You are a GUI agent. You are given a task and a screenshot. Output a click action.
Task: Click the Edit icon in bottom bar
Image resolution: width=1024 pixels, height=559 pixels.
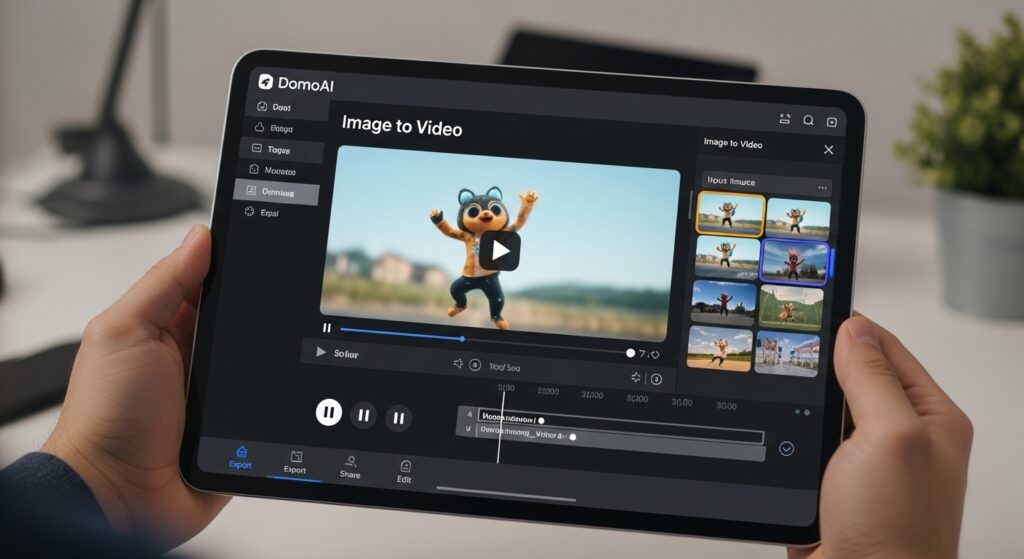[404, 467]
